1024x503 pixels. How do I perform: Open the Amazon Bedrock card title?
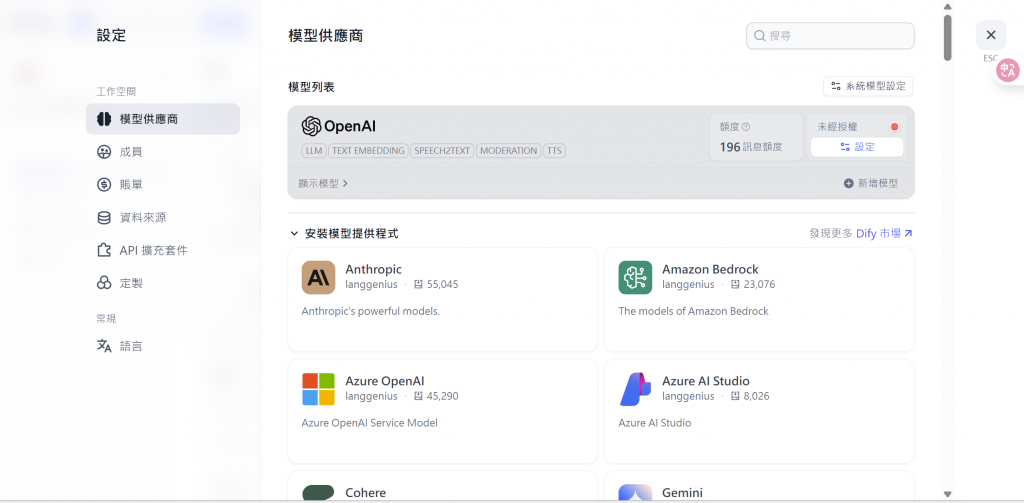(x=711, y=269)
